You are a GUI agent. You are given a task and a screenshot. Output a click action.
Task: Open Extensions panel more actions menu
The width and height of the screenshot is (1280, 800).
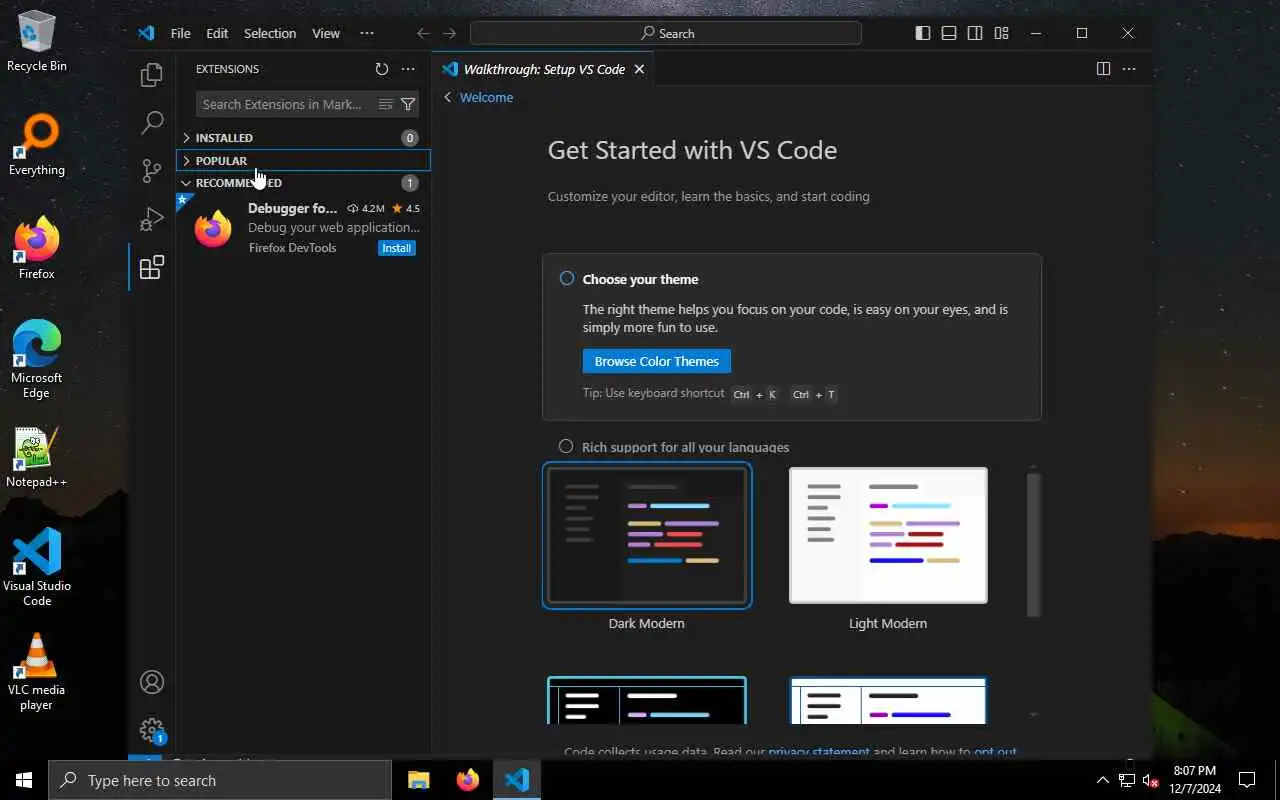click(408, 69)
